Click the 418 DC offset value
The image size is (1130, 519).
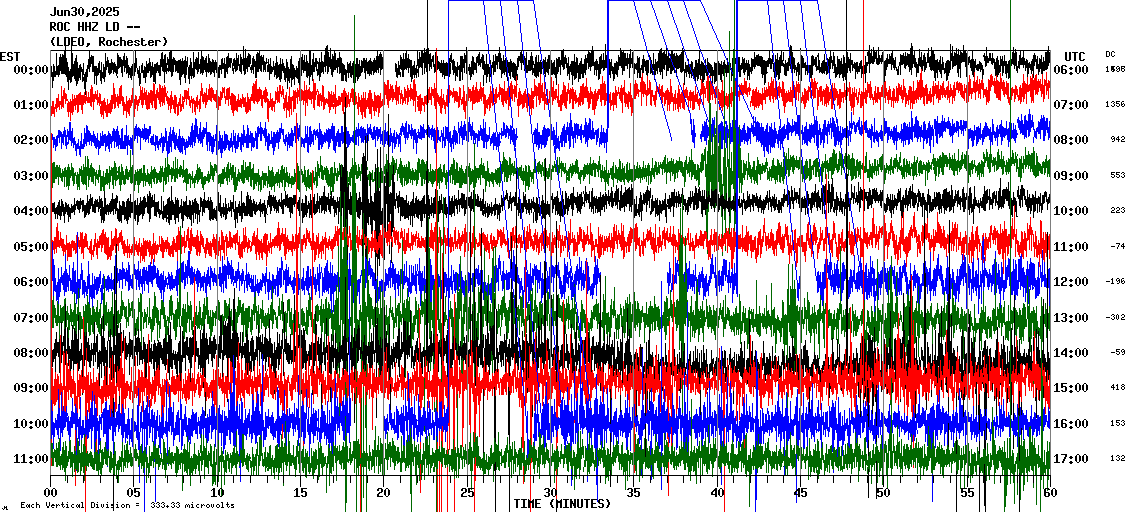tap(1116, 388)
